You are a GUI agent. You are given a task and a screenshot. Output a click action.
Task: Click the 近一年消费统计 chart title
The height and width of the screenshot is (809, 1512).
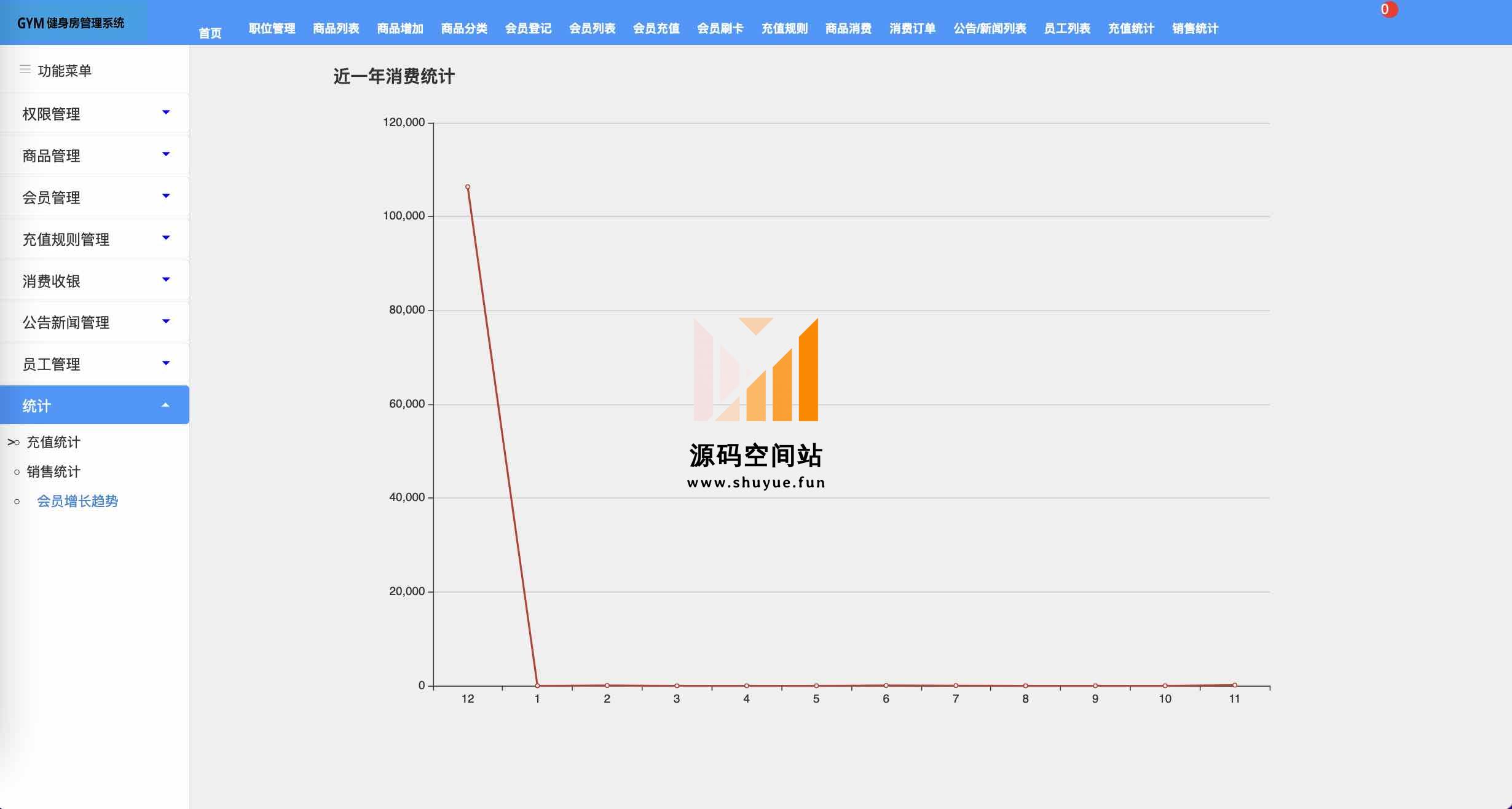click(x=394, y=76)
